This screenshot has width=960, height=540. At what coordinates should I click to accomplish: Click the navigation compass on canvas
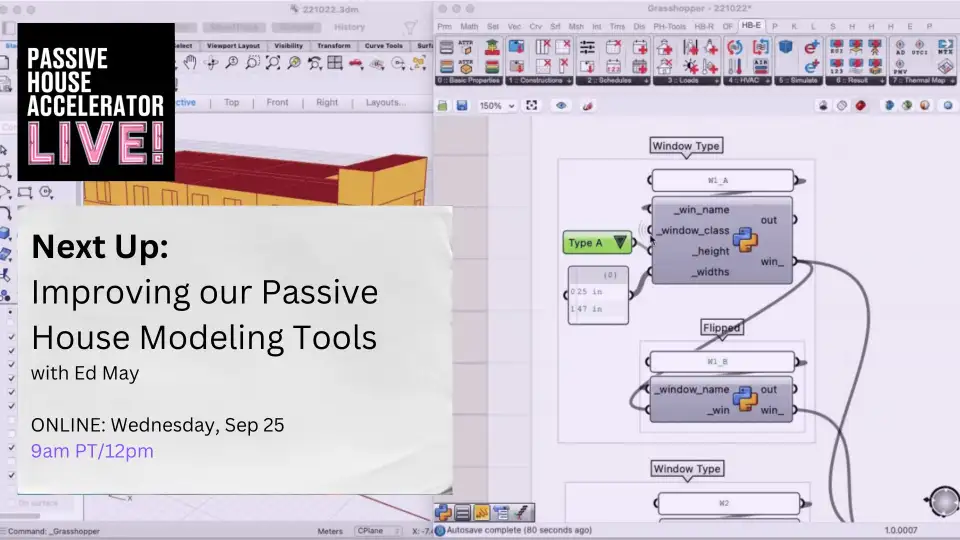point(942,500)
